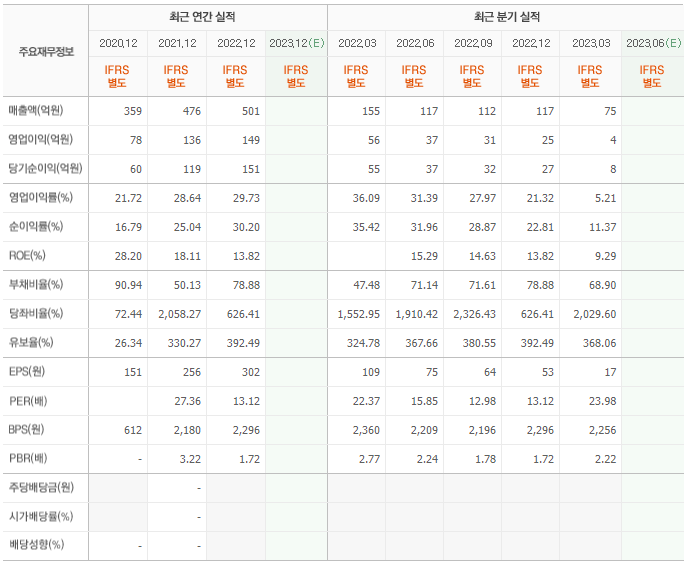Select the 순이익률(%) row label

[36, 226]
